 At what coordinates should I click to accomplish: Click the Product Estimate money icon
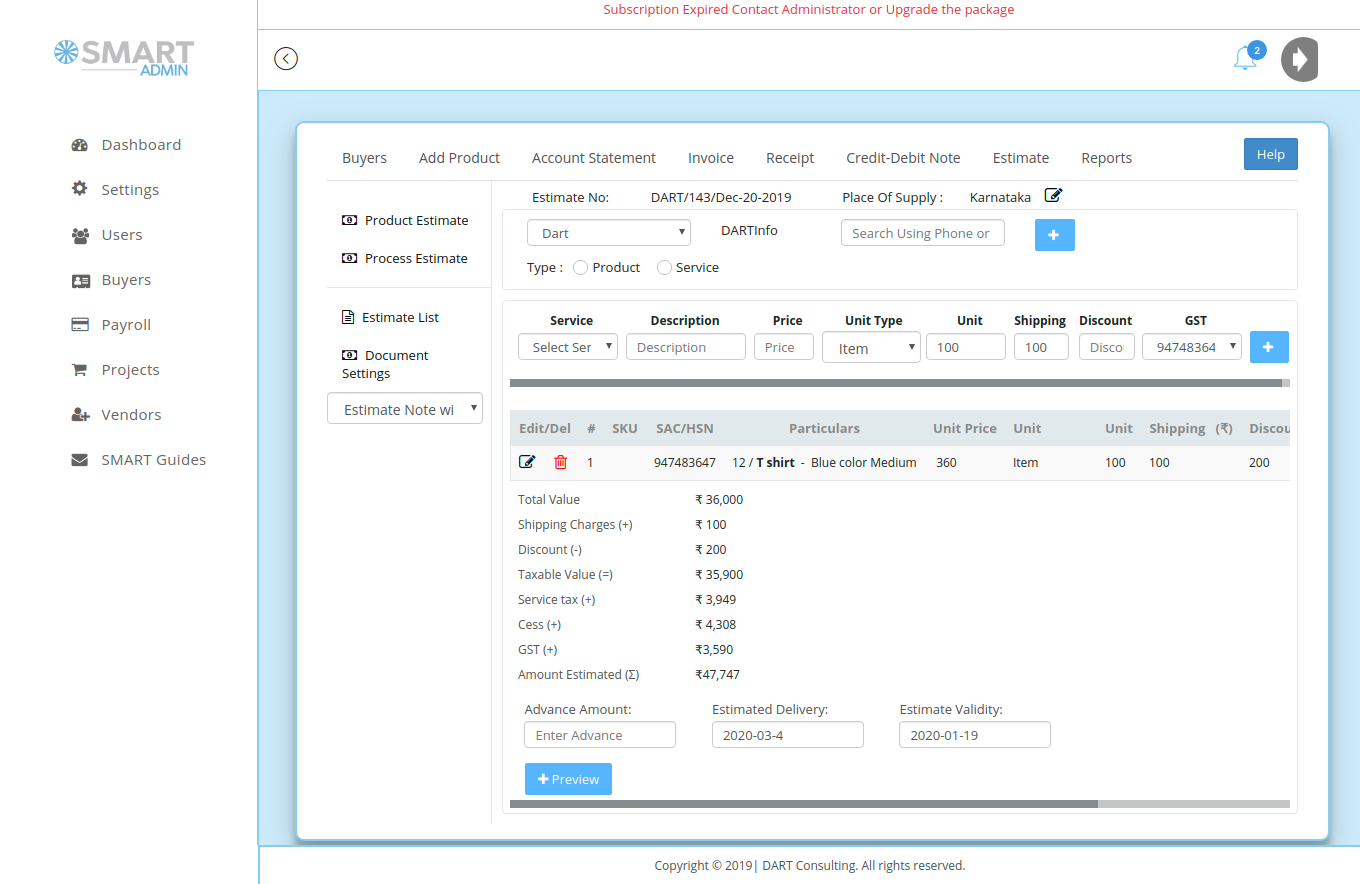tap(349, 220)
